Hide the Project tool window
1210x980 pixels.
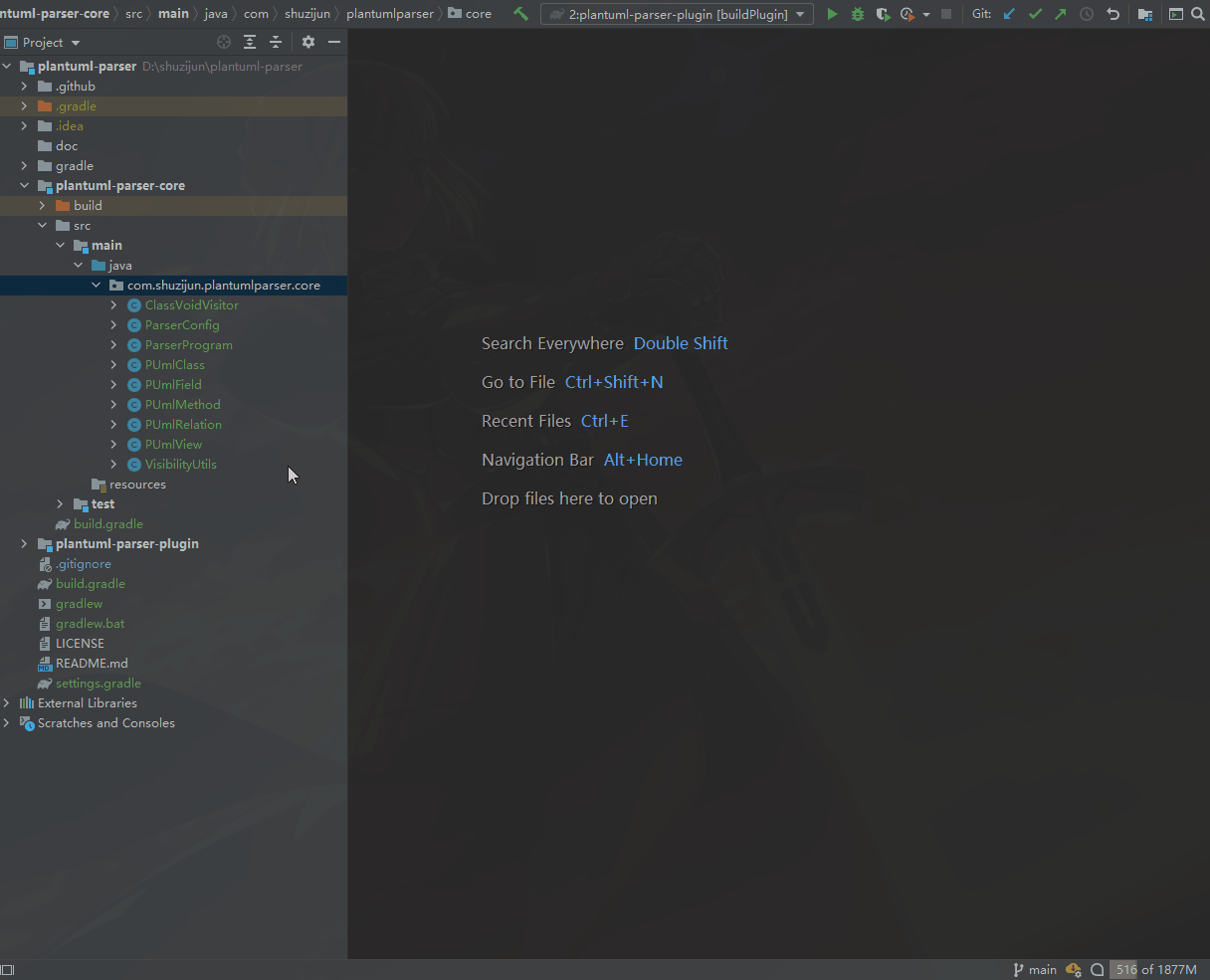[x=333, y=42]
